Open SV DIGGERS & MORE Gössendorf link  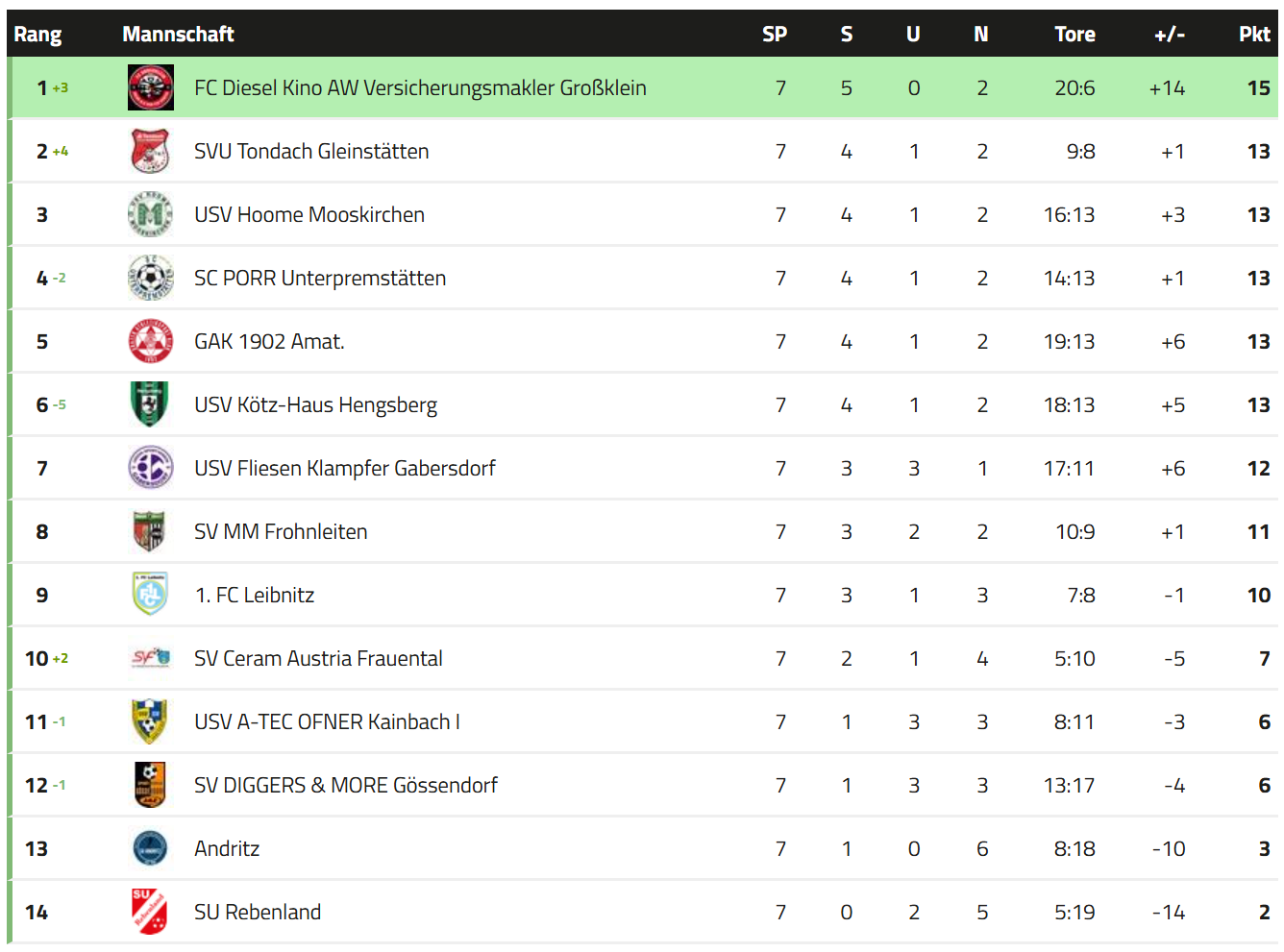[346, 785]
